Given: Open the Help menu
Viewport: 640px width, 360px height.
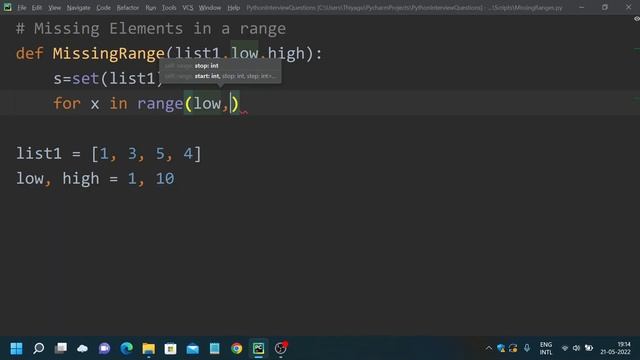Looking at the screenshot, I should click(x=233, y=8).
